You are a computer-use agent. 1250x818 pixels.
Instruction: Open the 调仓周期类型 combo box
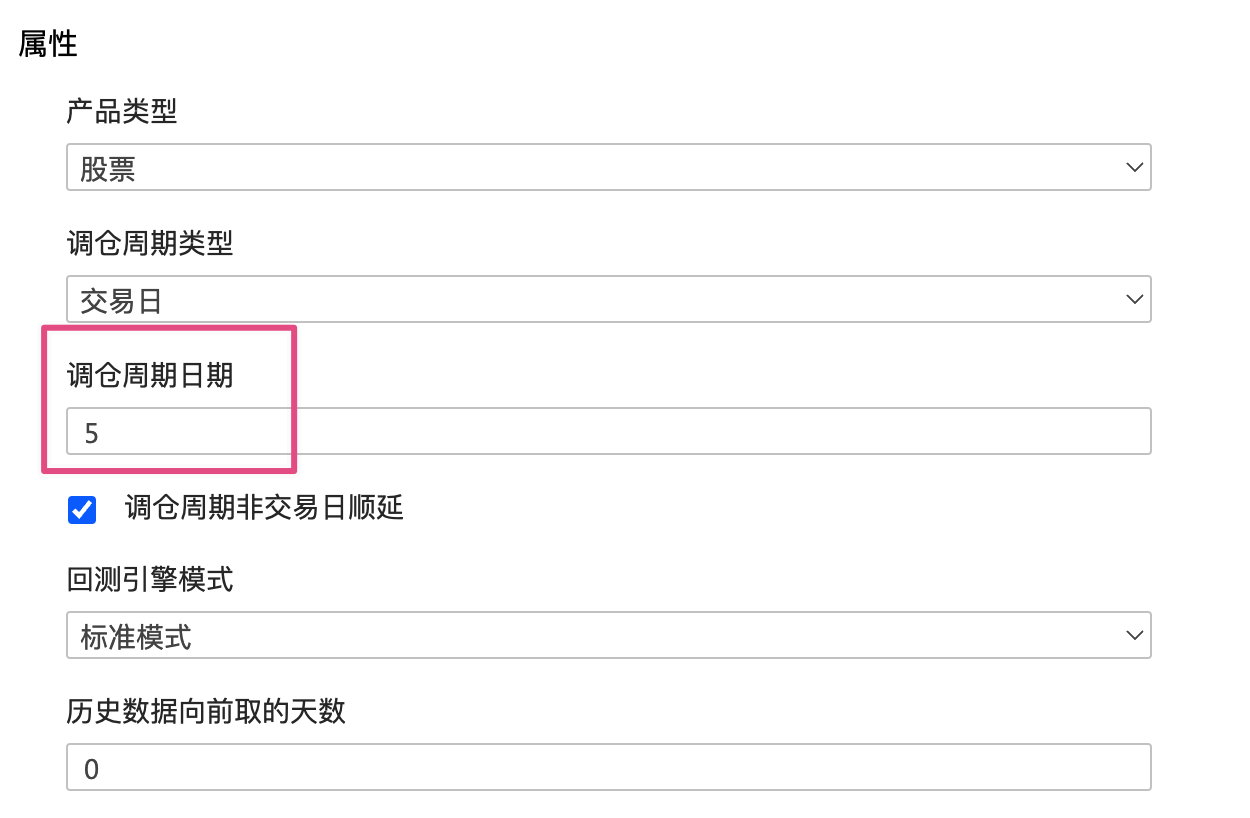pyautogui.click(x=608, y=300)
